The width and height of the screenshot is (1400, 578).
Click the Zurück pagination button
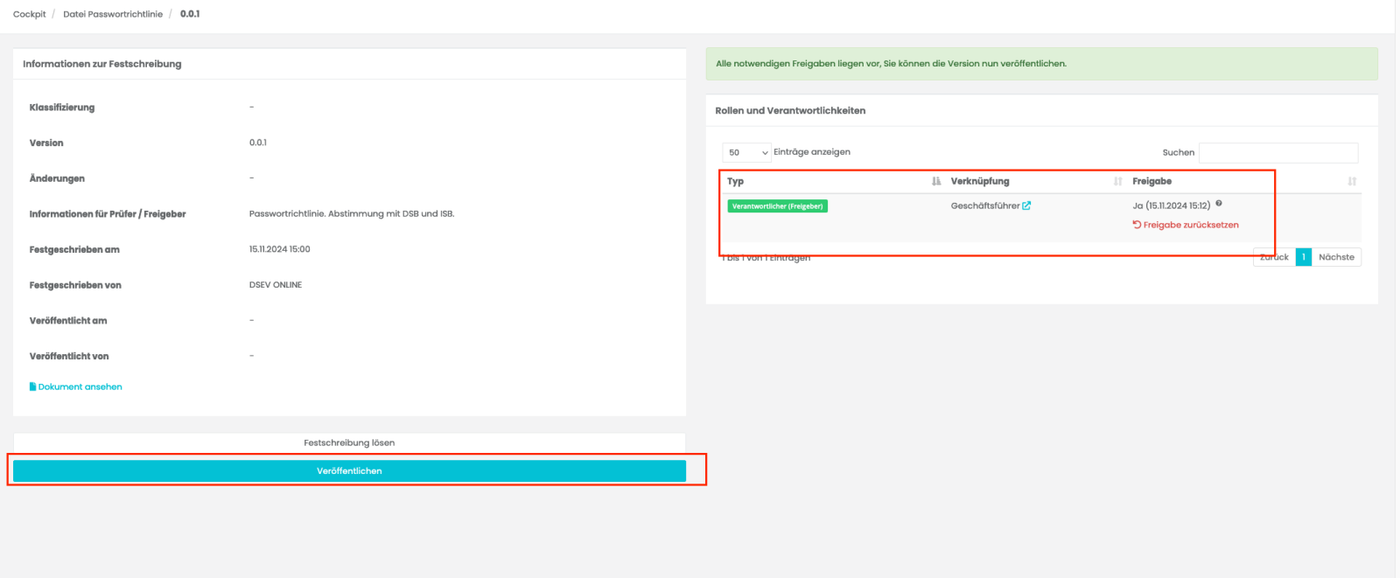[x=1274, y=257]
